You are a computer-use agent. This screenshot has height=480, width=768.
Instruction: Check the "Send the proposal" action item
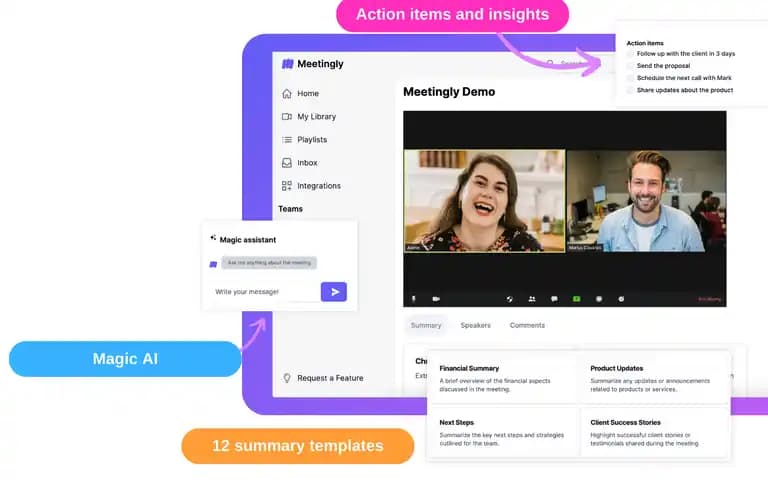point(630,66)
